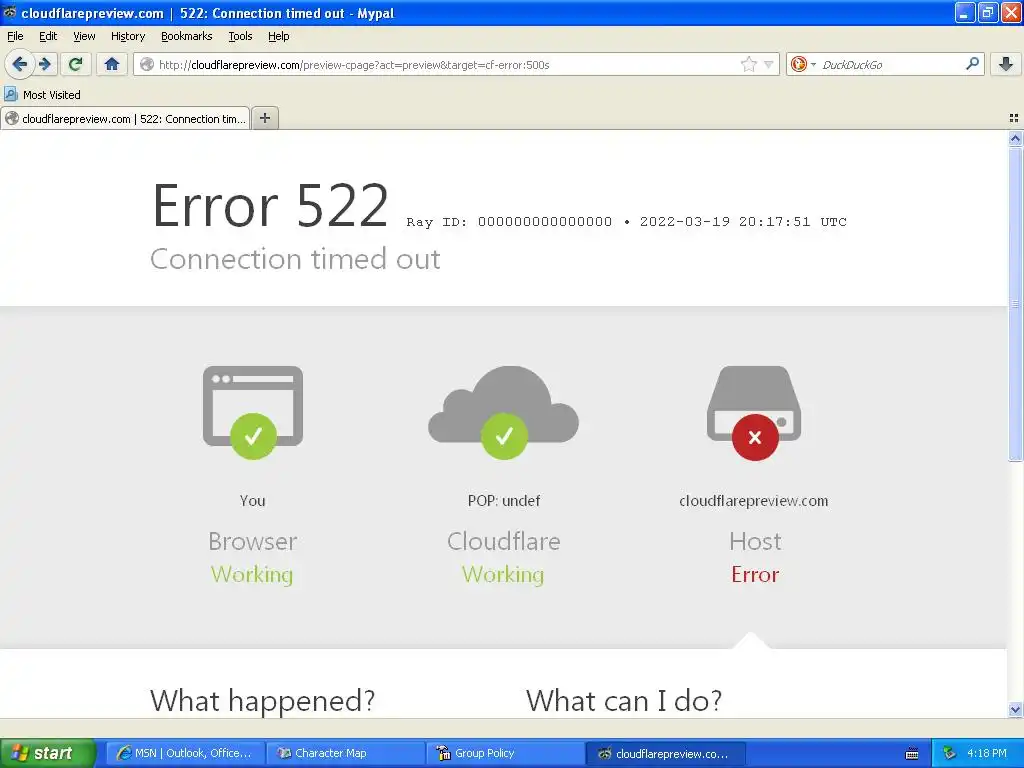Click the network tray icon beside clock
The height and width of the screenshot is (768, 1024).
point(949,753)
